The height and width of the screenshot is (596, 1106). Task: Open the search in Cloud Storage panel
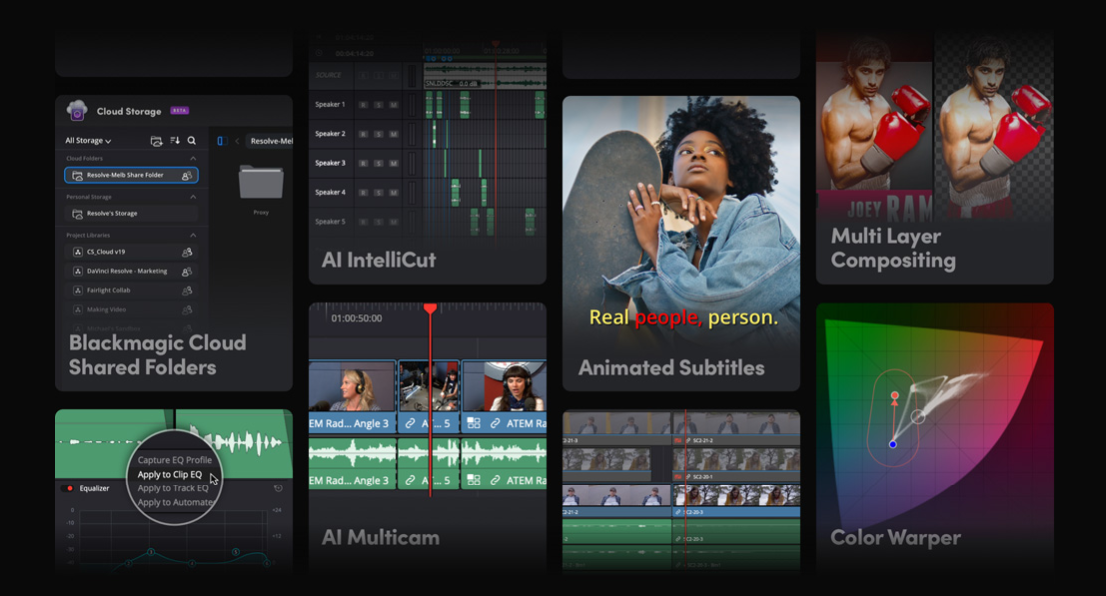coord(191,140)
